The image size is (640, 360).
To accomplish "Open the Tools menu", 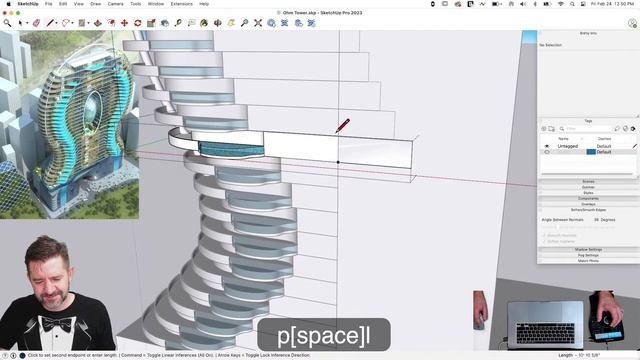I will 136,4.
